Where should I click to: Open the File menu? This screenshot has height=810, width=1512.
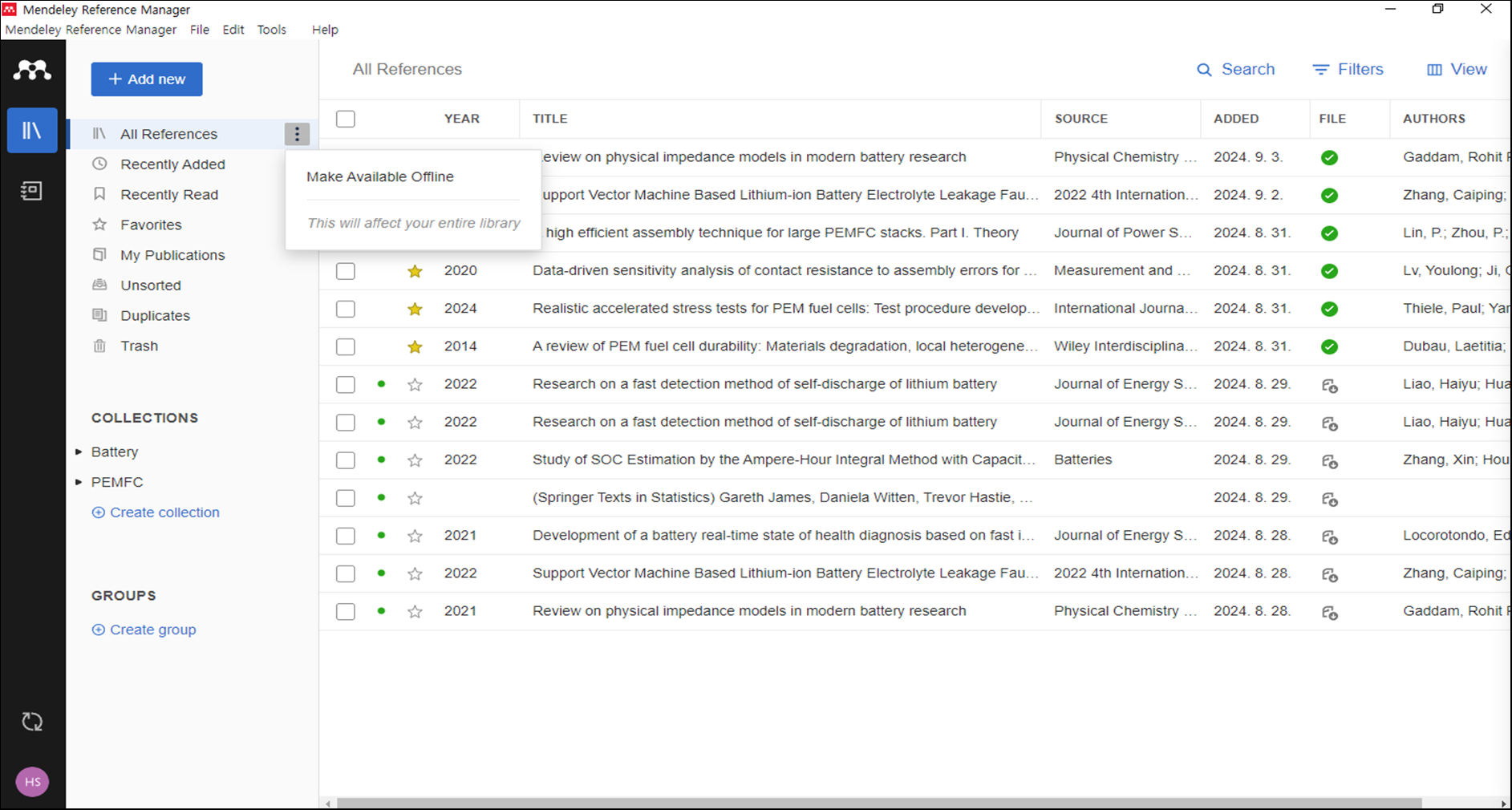(x=200, y=30)
